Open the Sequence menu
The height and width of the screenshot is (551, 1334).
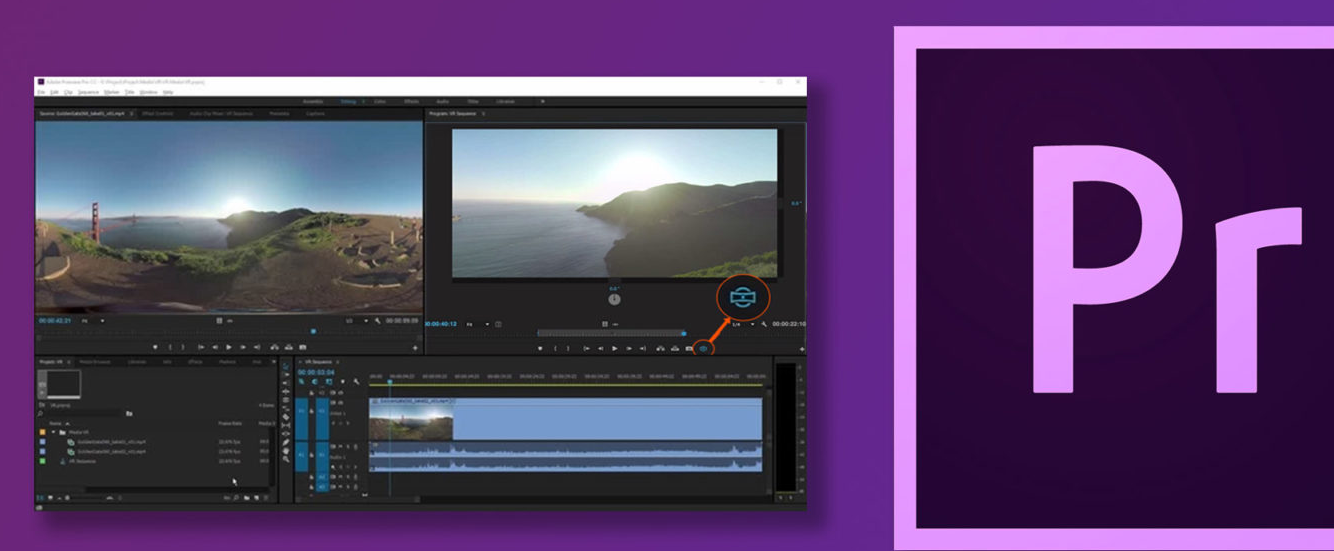tap(88, 92)
